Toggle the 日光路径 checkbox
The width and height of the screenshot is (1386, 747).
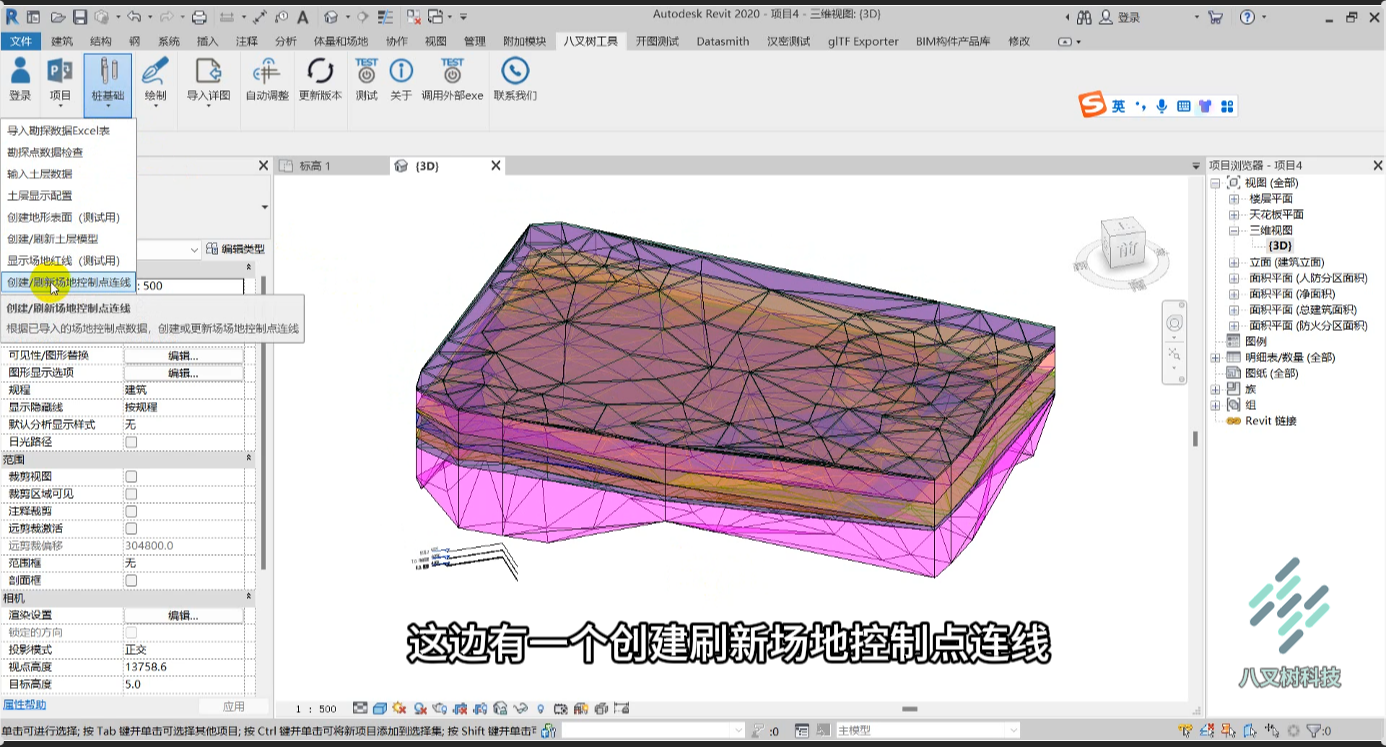point(131,442)
